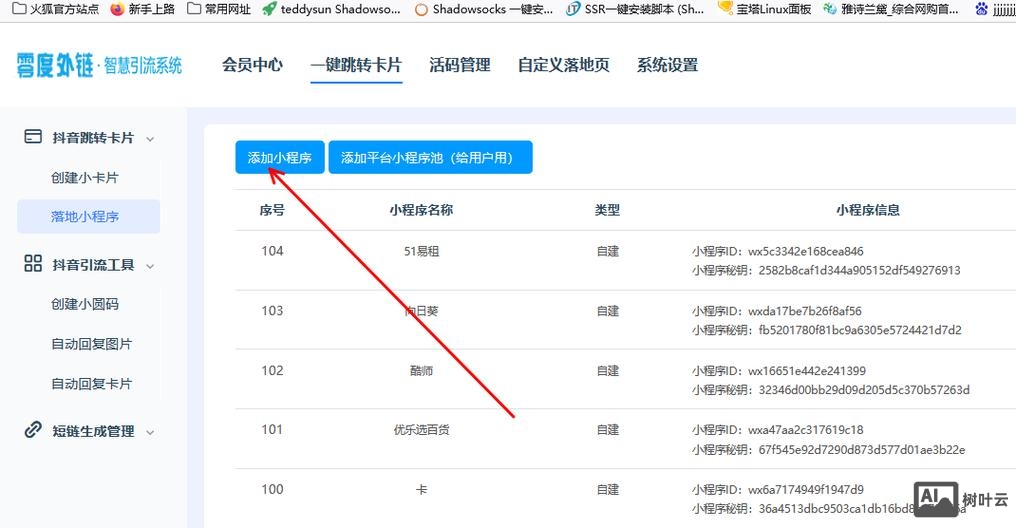Open the 常用网址 bookmark folder

[218, 8]
